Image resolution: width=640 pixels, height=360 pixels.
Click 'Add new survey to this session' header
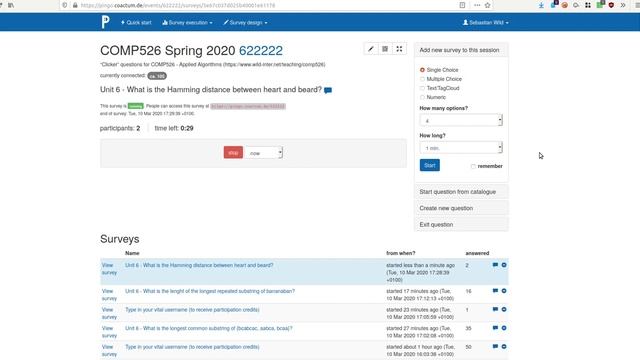pyautogui.click(x=461, y=50)
